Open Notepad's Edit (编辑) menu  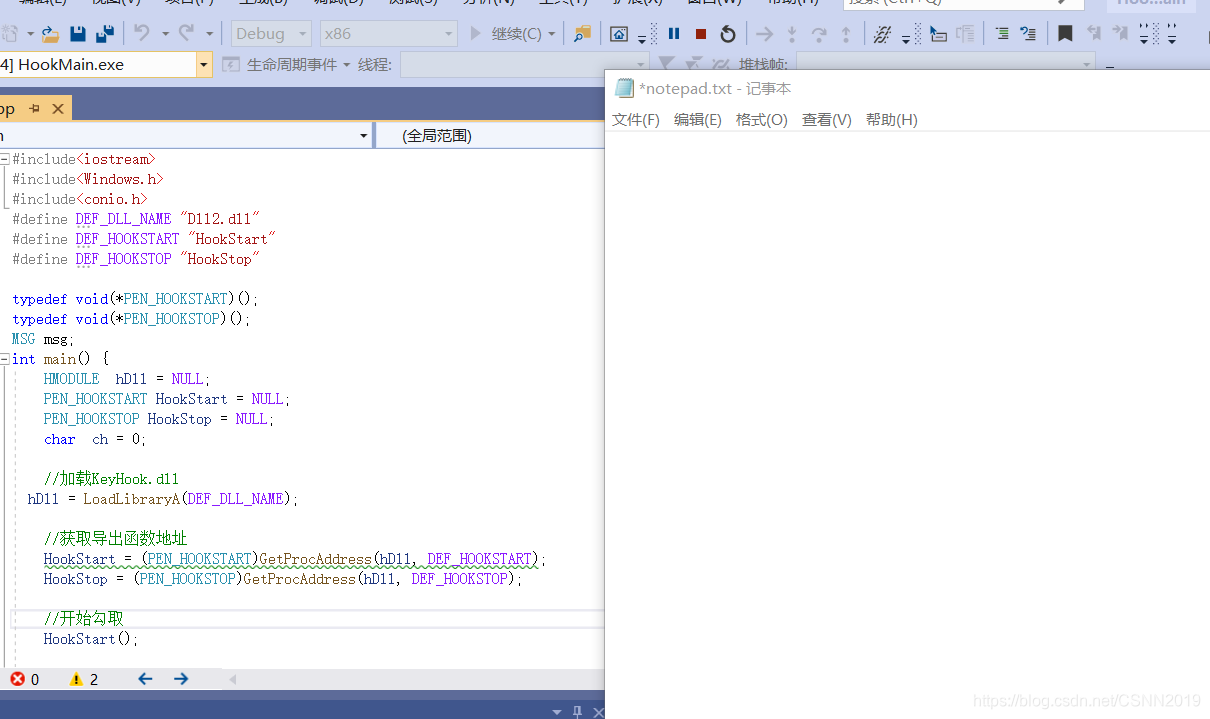click(x=698, y=120)
